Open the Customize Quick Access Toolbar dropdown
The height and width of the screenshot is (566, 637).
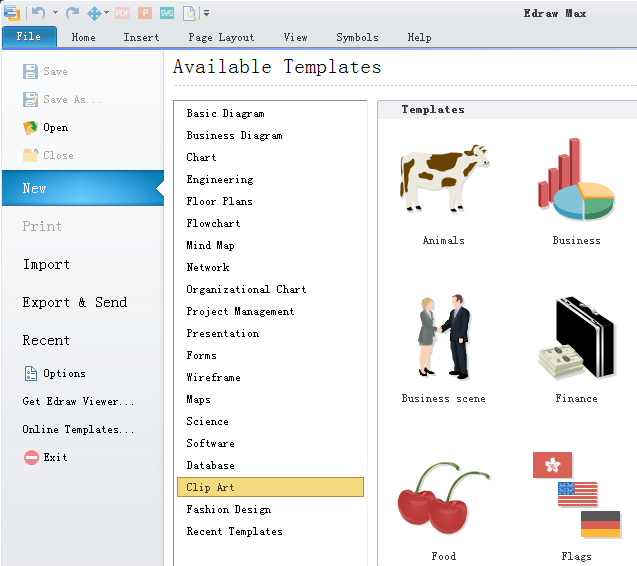coord(206,13)
